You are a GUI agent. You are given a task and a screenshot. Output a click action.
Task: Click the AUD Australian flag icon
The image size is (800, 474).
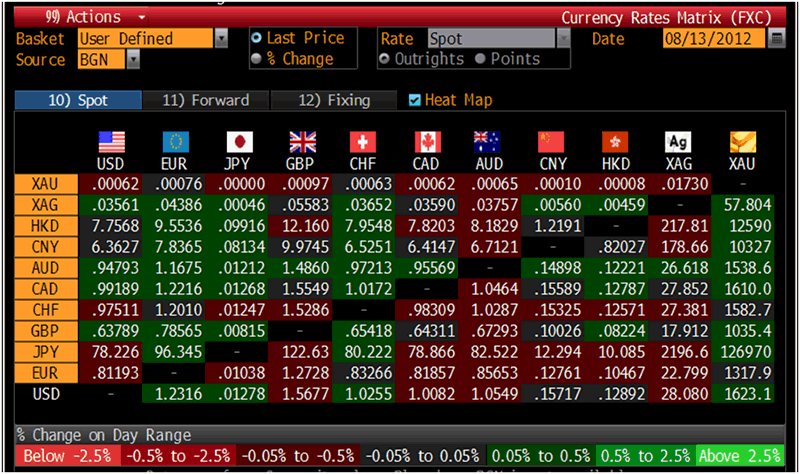coord(490,141)
